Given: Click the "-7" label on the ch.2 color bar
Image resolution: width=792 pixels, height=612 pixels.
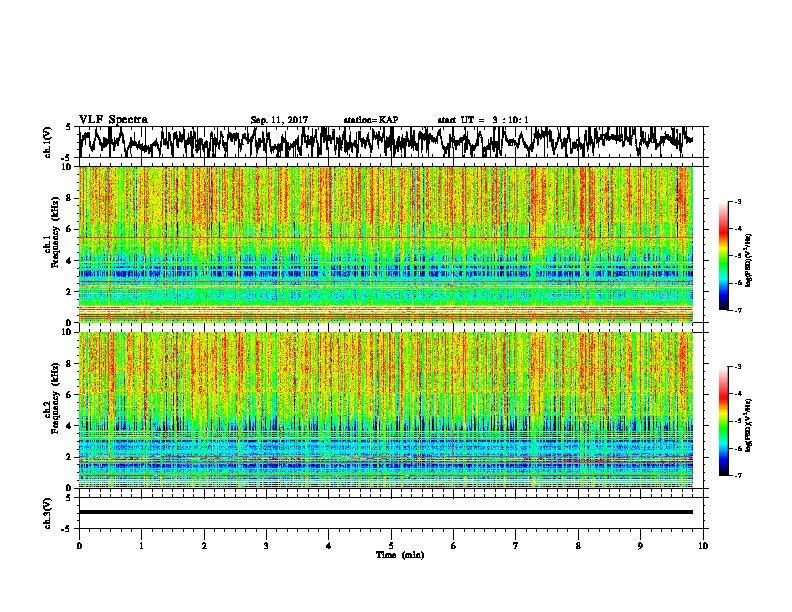Looking at the screenshot, I should coord(738,475).
